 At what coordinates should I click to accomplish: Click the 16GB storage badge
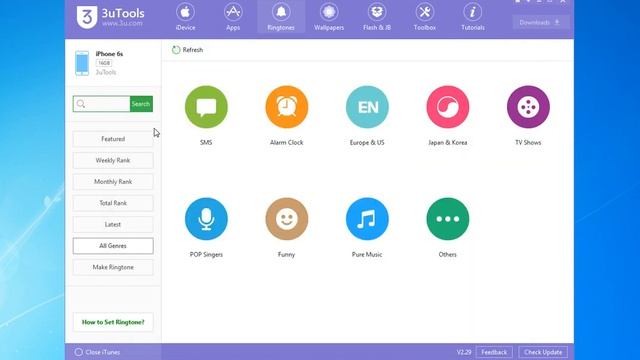104,63
